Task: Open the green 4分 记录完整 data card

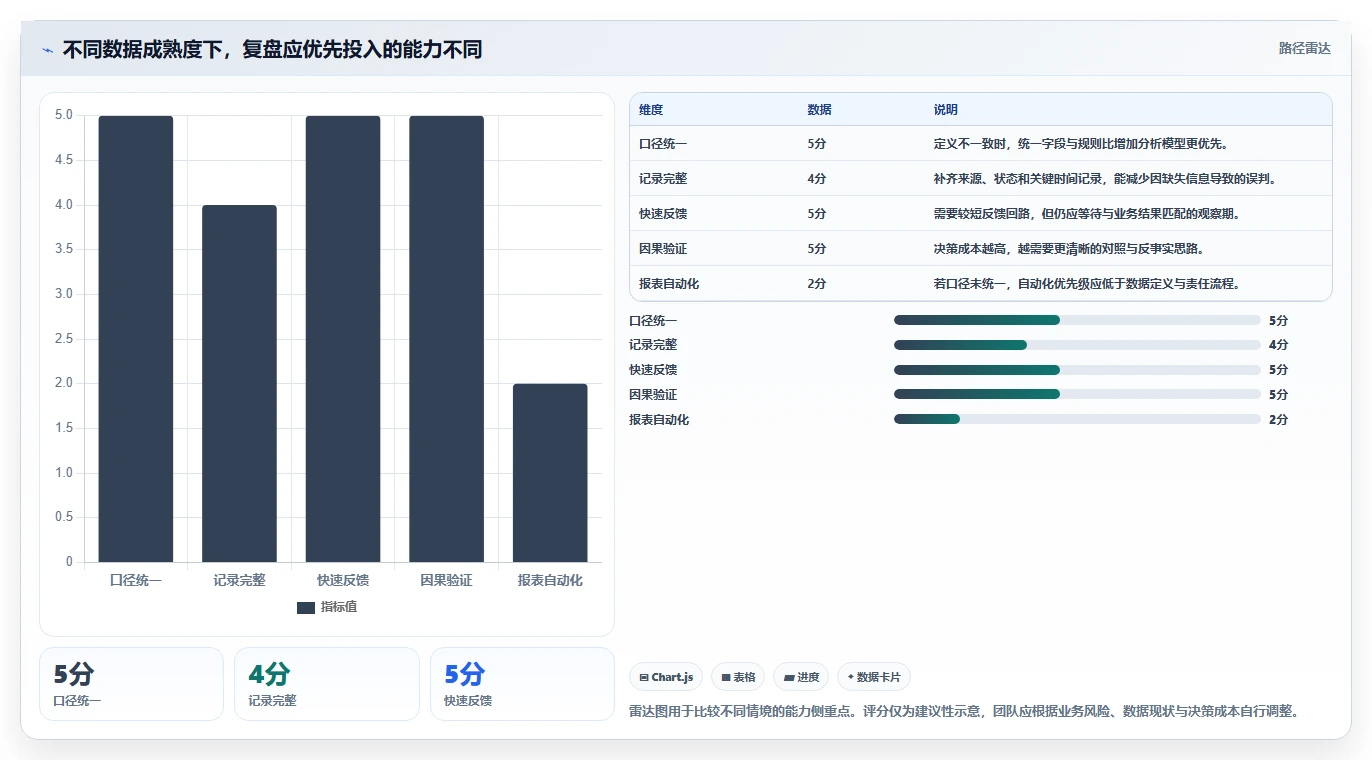Action: pyautogui.click(x=327, y=684)
